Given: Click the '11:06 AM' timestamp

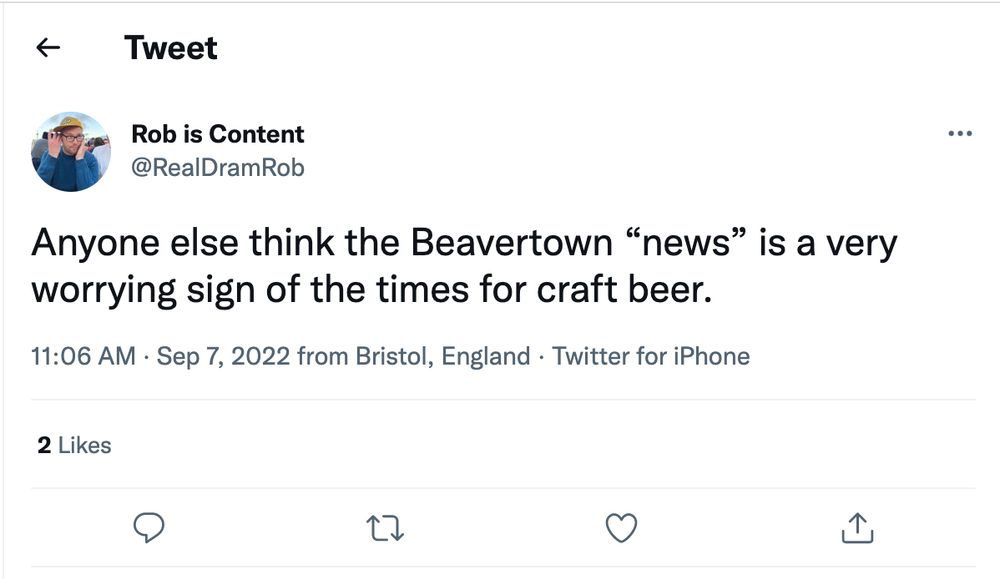Looking at the screenshot, I should tap(83, 356).
